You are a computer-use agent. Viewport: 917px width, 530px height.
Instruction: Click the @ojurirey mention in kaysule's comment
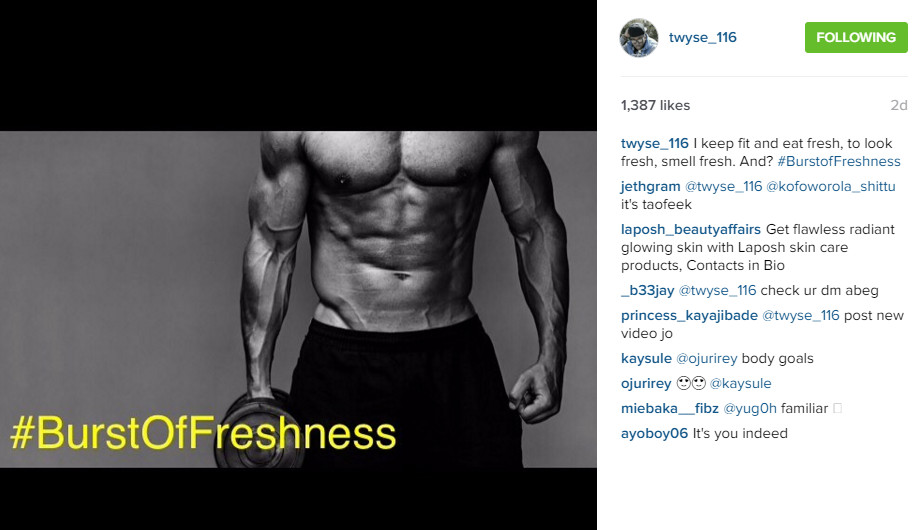[706, 359]
